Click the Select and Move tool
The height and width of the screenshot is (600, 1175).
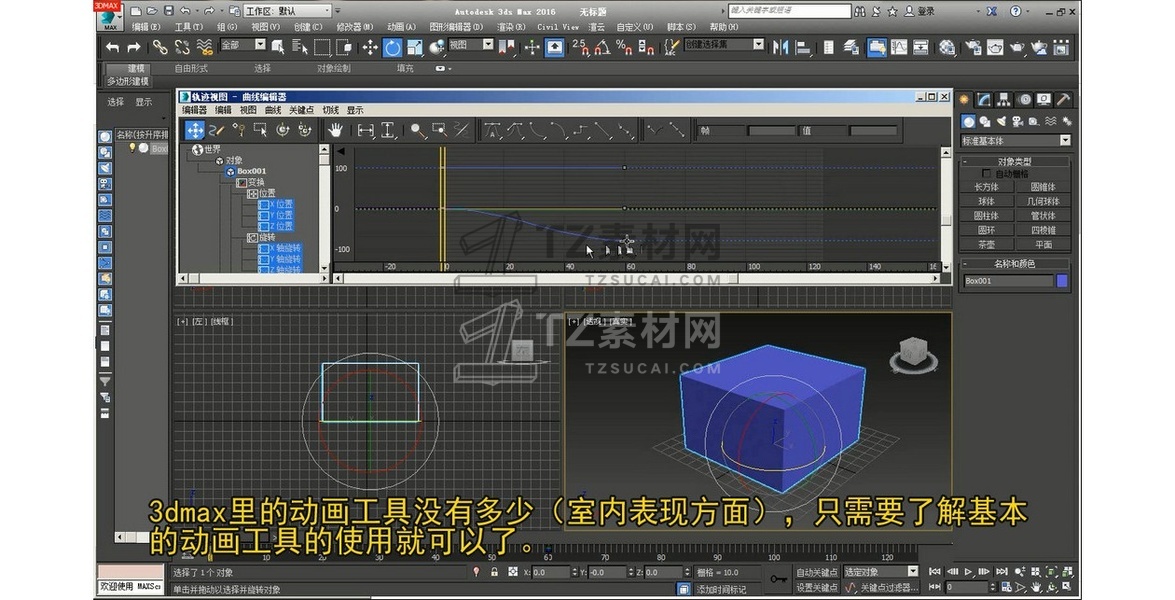tap(369, 47)
